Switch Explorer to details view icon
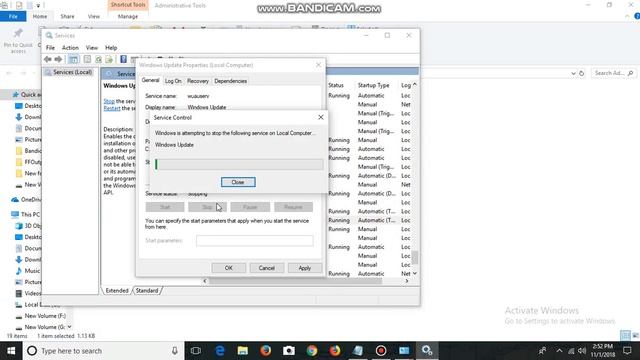 pyautogui.click(x=625, y=336)
